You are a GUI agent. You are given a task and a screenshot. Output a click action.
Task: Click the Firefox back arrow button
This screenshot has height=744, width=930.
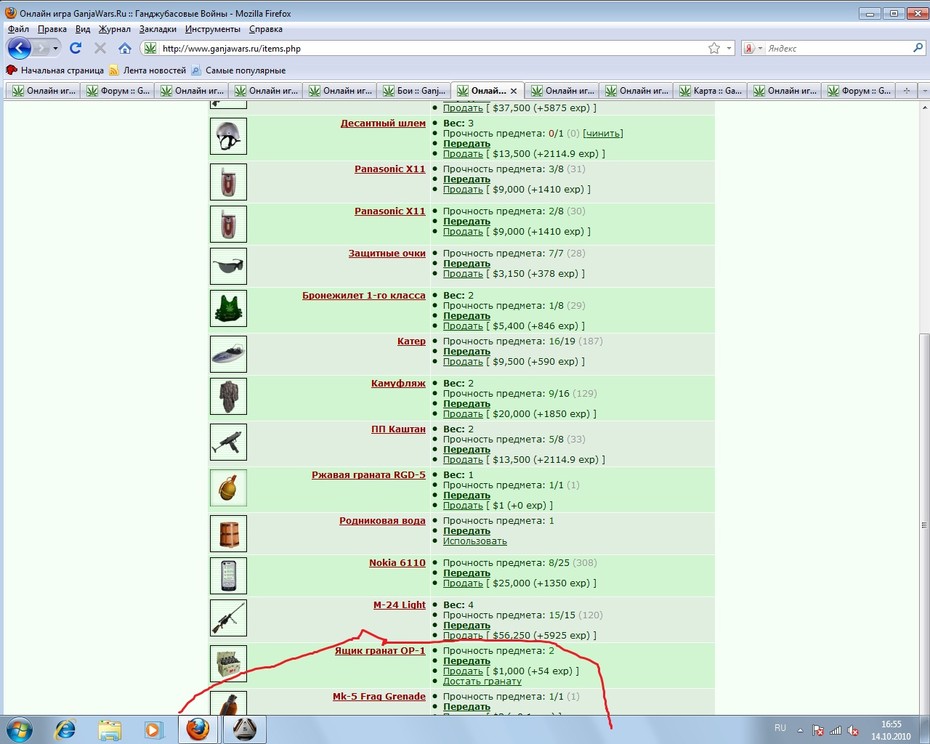(19, 48)
